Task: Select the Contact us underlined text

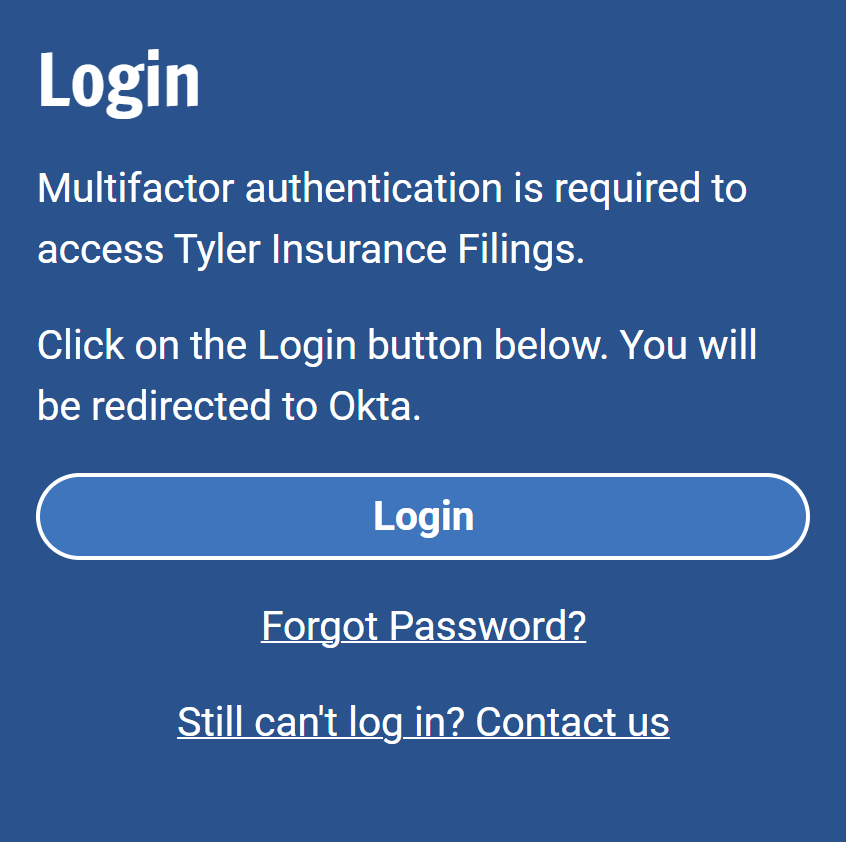Action: coord(570,721)
